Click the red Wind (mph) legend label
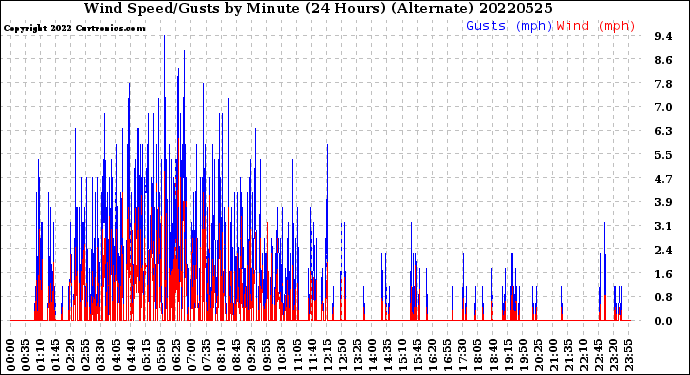 pyautogui.click(x=596, y=26)
